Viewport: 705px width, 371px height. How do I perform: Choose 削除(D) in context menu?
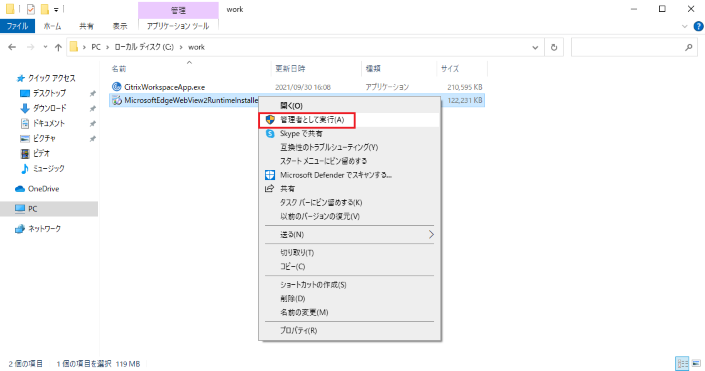point(293,299)
